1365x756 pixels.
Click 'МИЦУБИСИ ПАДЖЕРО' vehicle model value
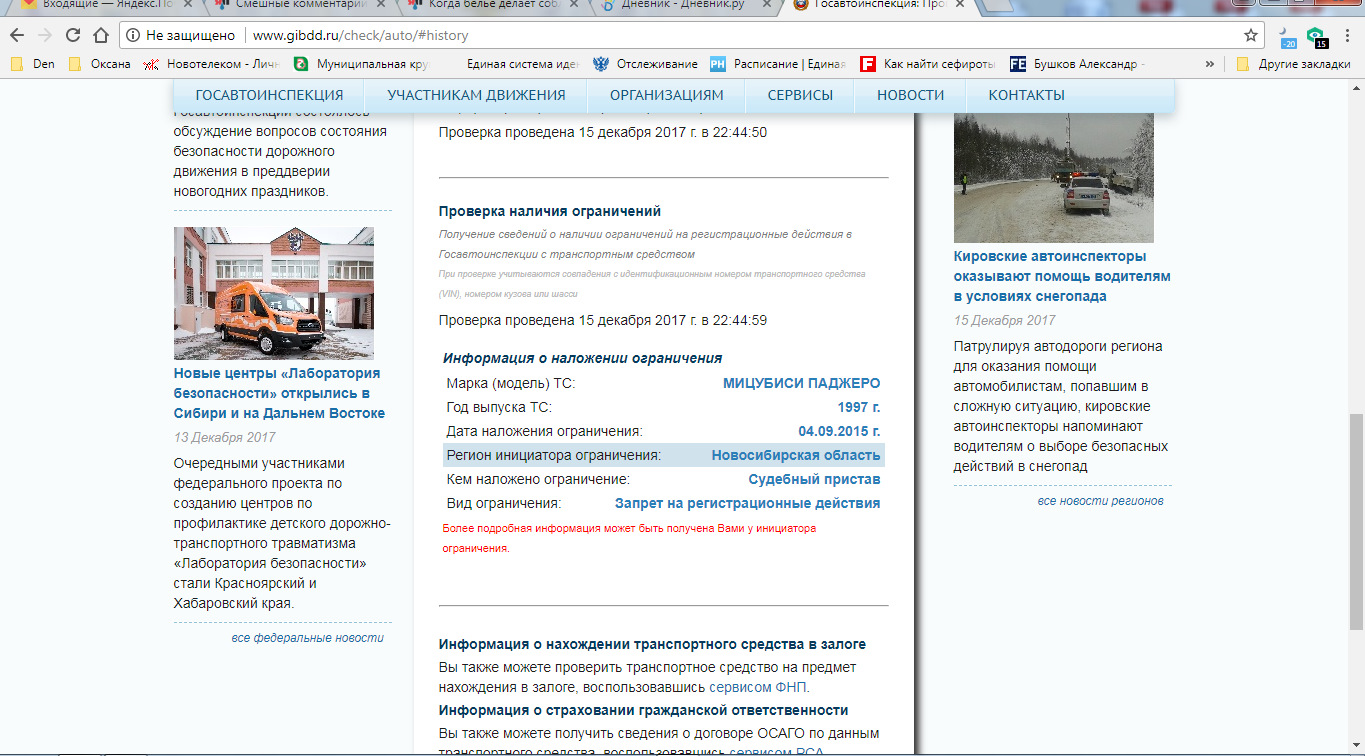[801, 384]
